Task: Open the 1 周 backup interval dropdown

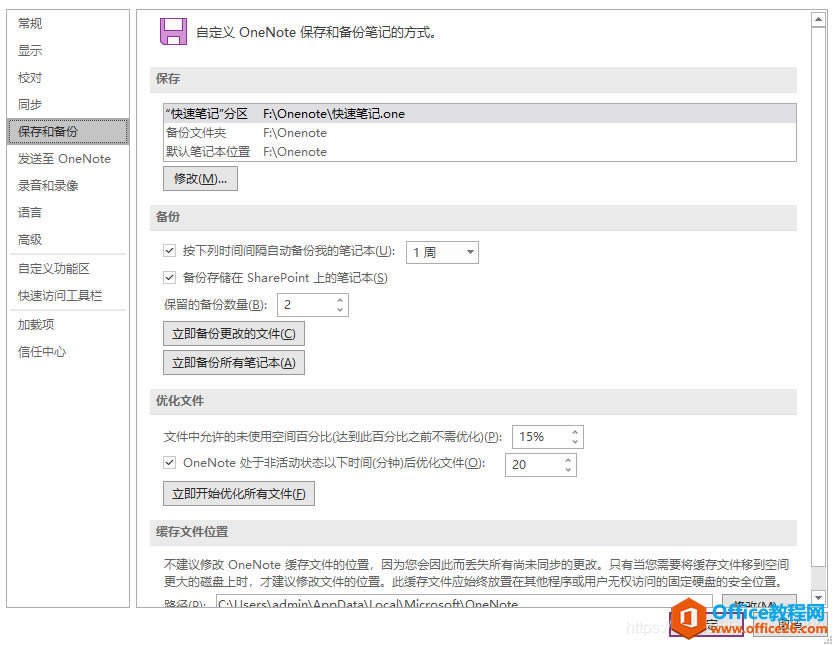Action: pos(442,252)
